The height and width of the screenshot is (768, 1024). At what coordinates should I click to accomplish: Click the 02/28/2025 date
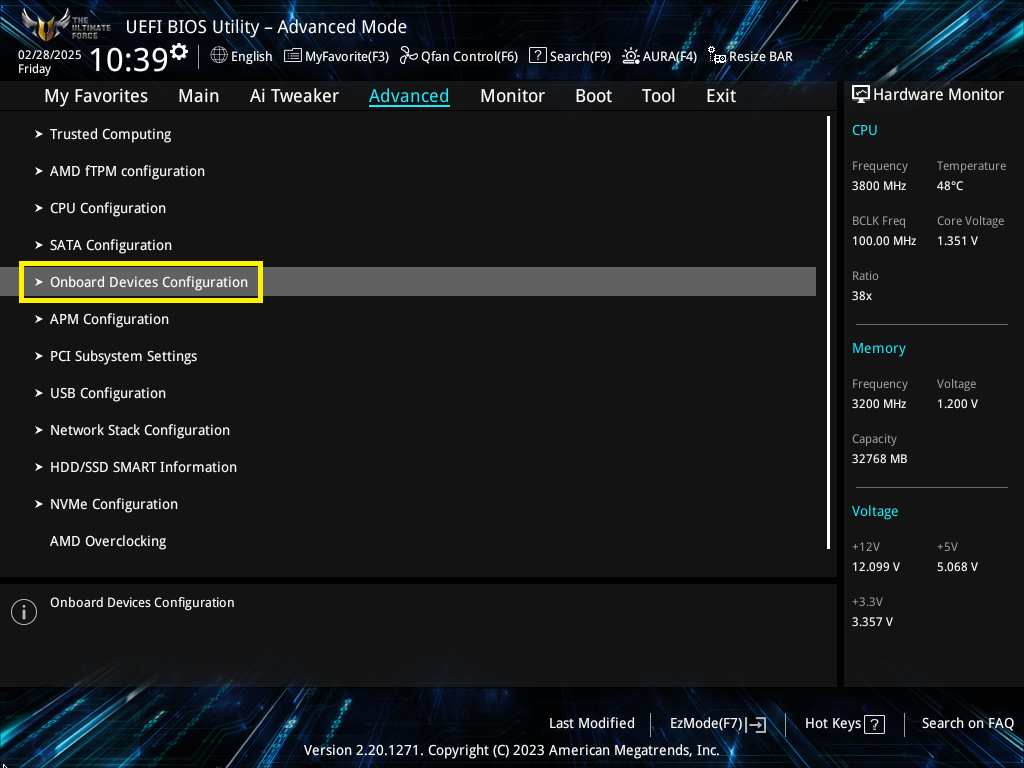50,55
